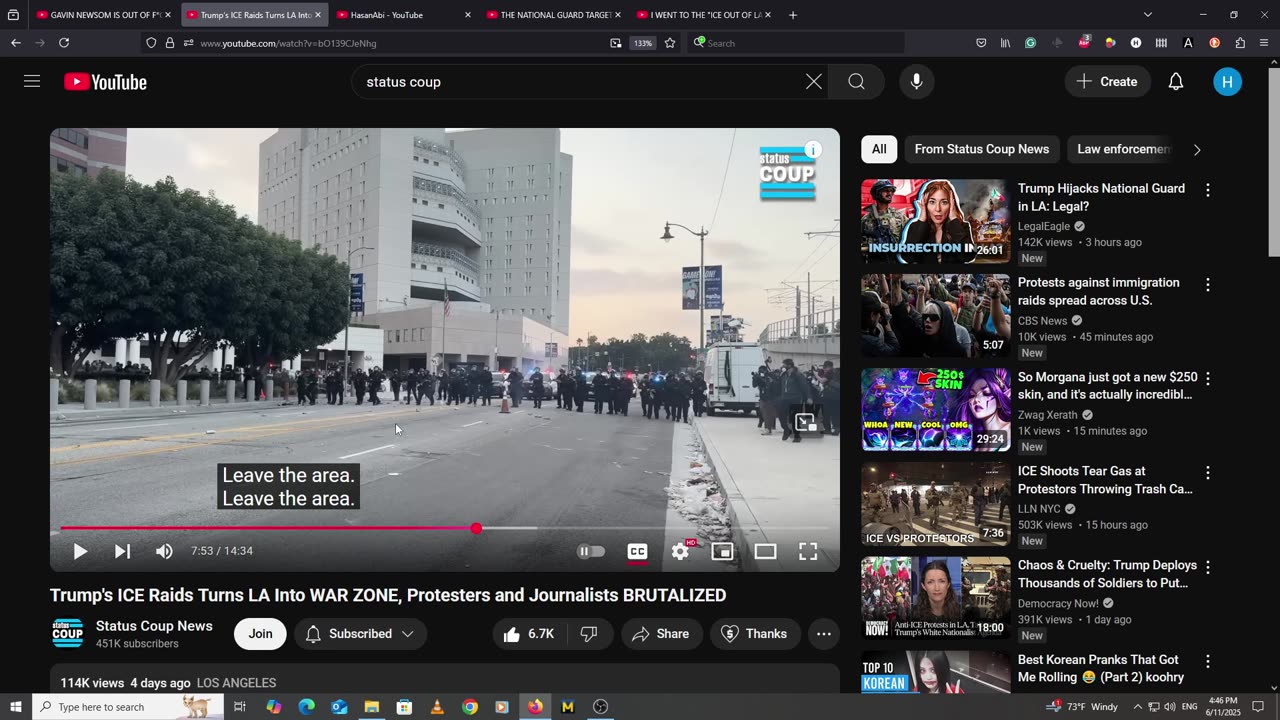Open the Status Coup News channel link
This screenshot has height=720, width=1280.
[154, 626]
